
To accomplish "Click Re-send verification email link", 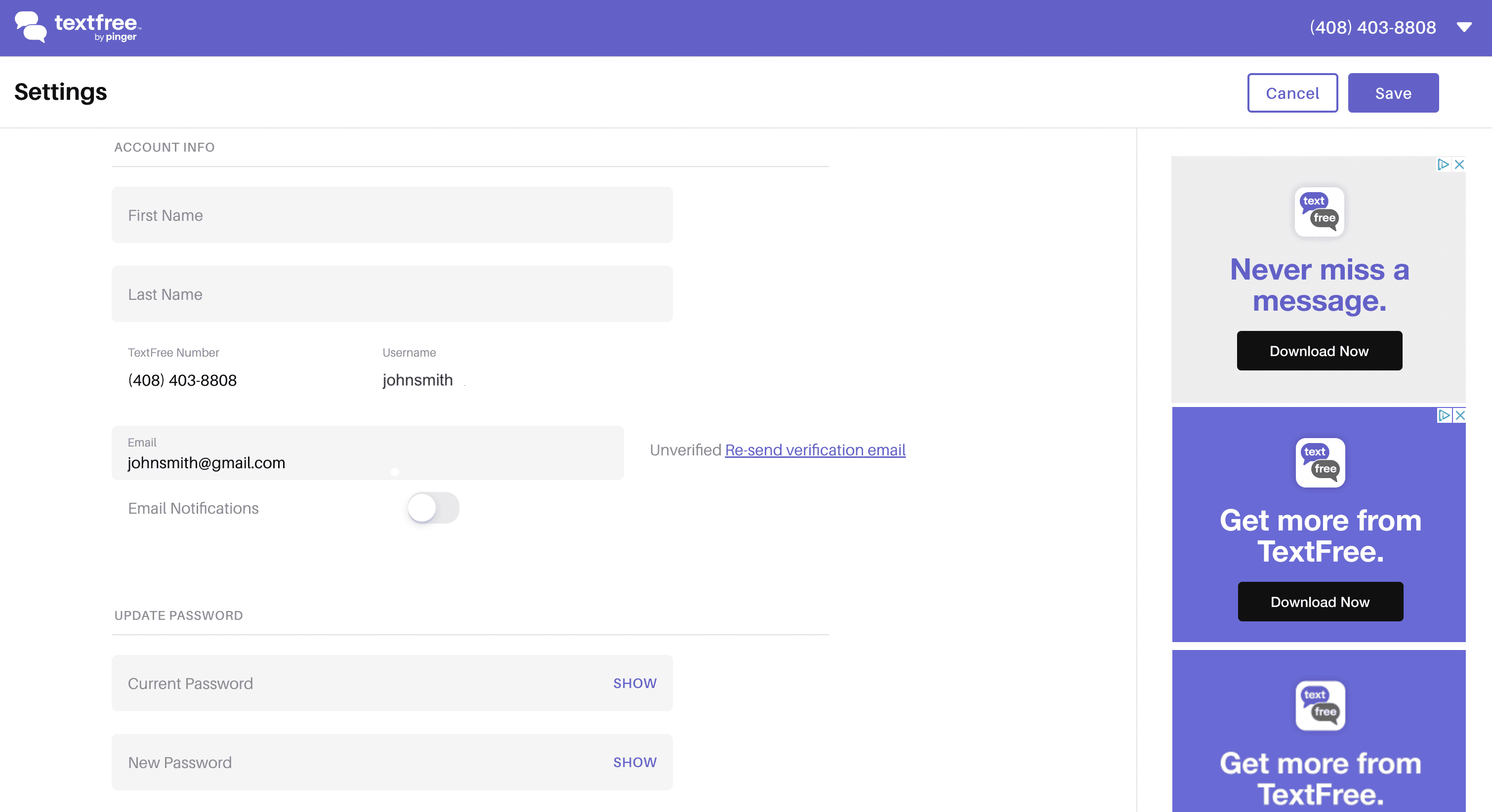I will coord(814,450).
